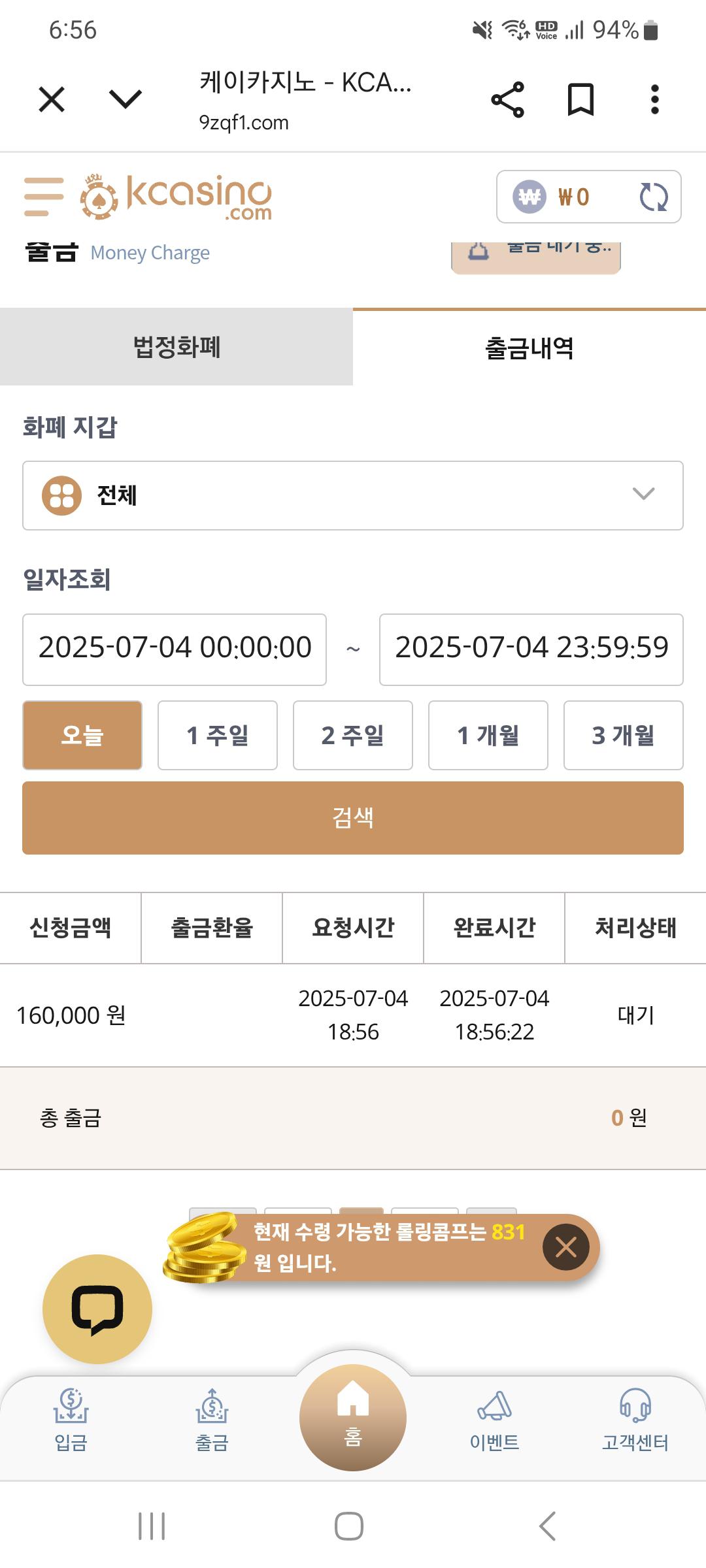The image size is (706, 1568).
Task: Share the page via browser share icon
Action: 507,99
